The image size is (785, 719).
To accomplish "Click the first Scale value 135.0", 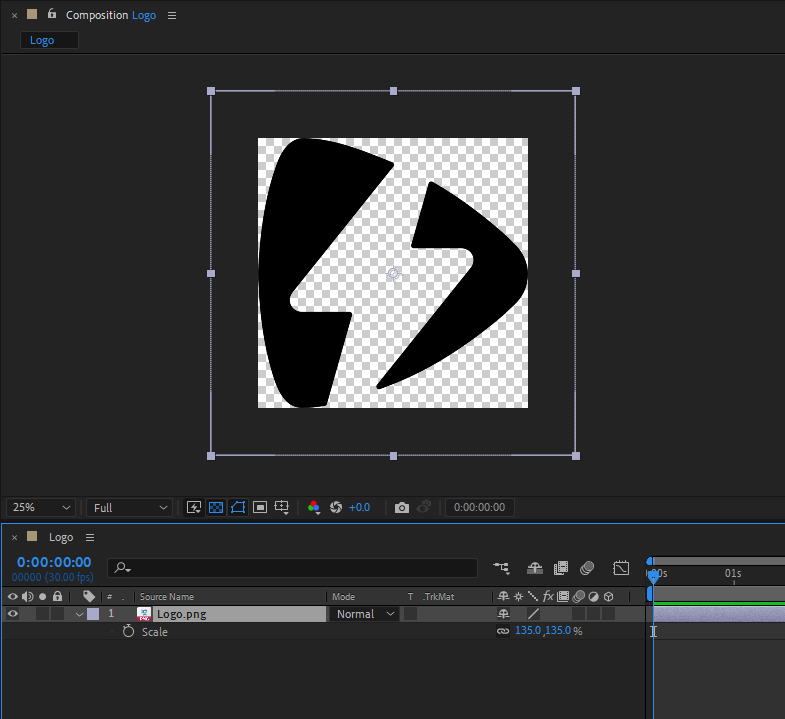I will (528, 630).
